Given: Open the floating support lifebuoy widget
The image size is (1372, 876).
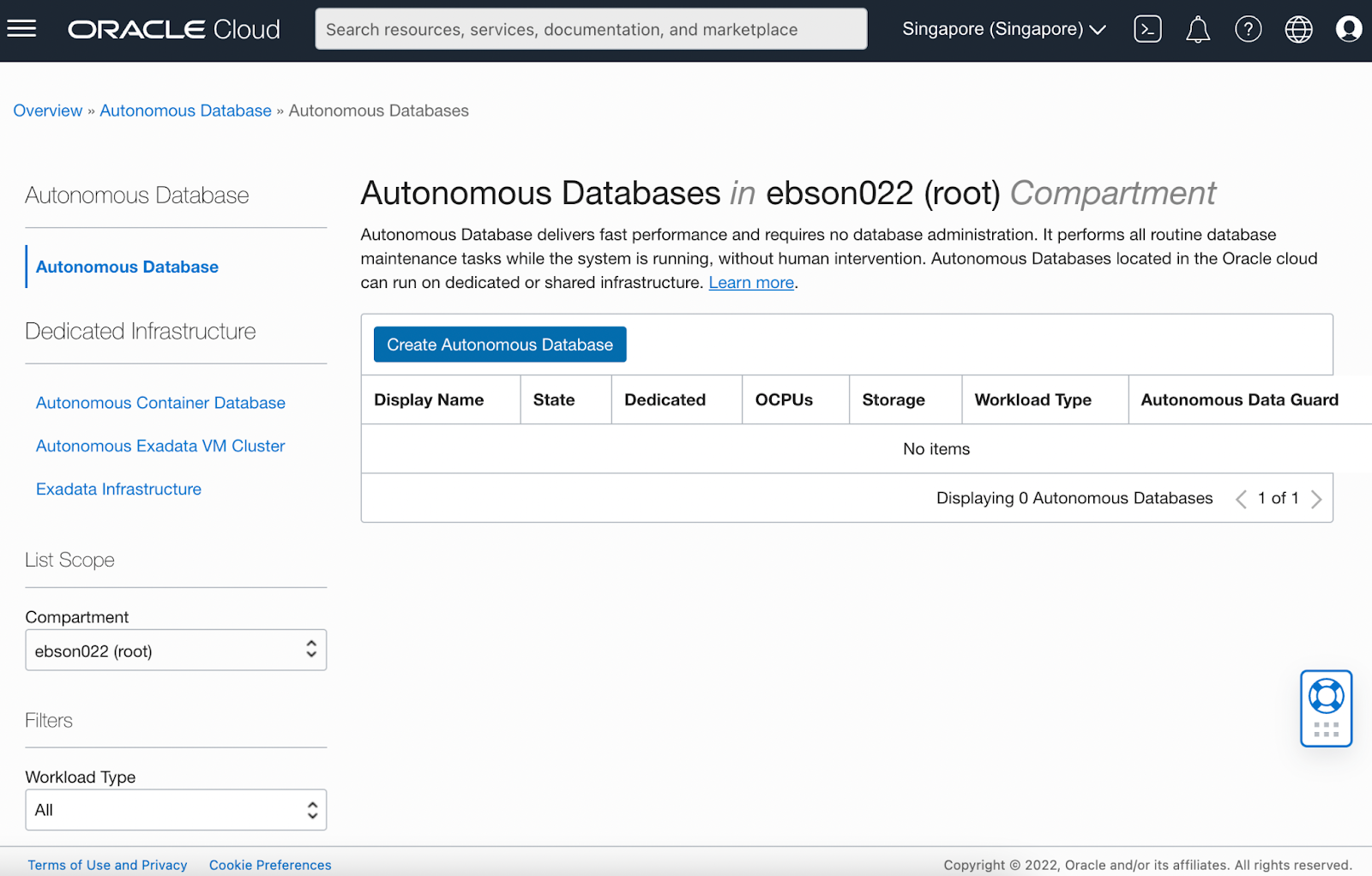Looking at the screenshot, I should tap(1327, 708).
